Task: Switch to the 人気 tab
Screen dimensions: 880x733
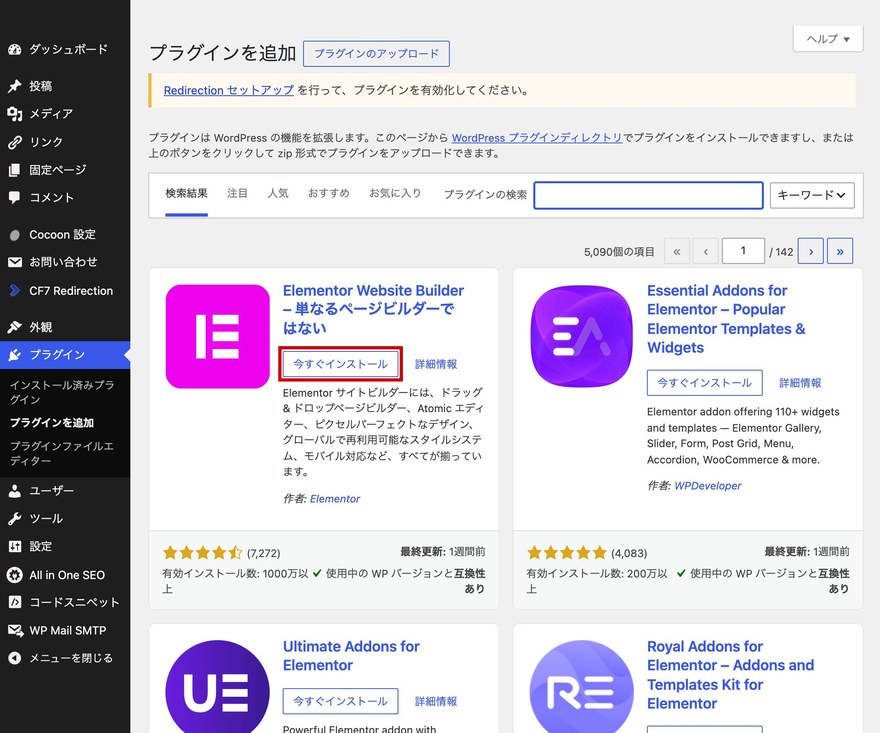Action: (278, 194)
